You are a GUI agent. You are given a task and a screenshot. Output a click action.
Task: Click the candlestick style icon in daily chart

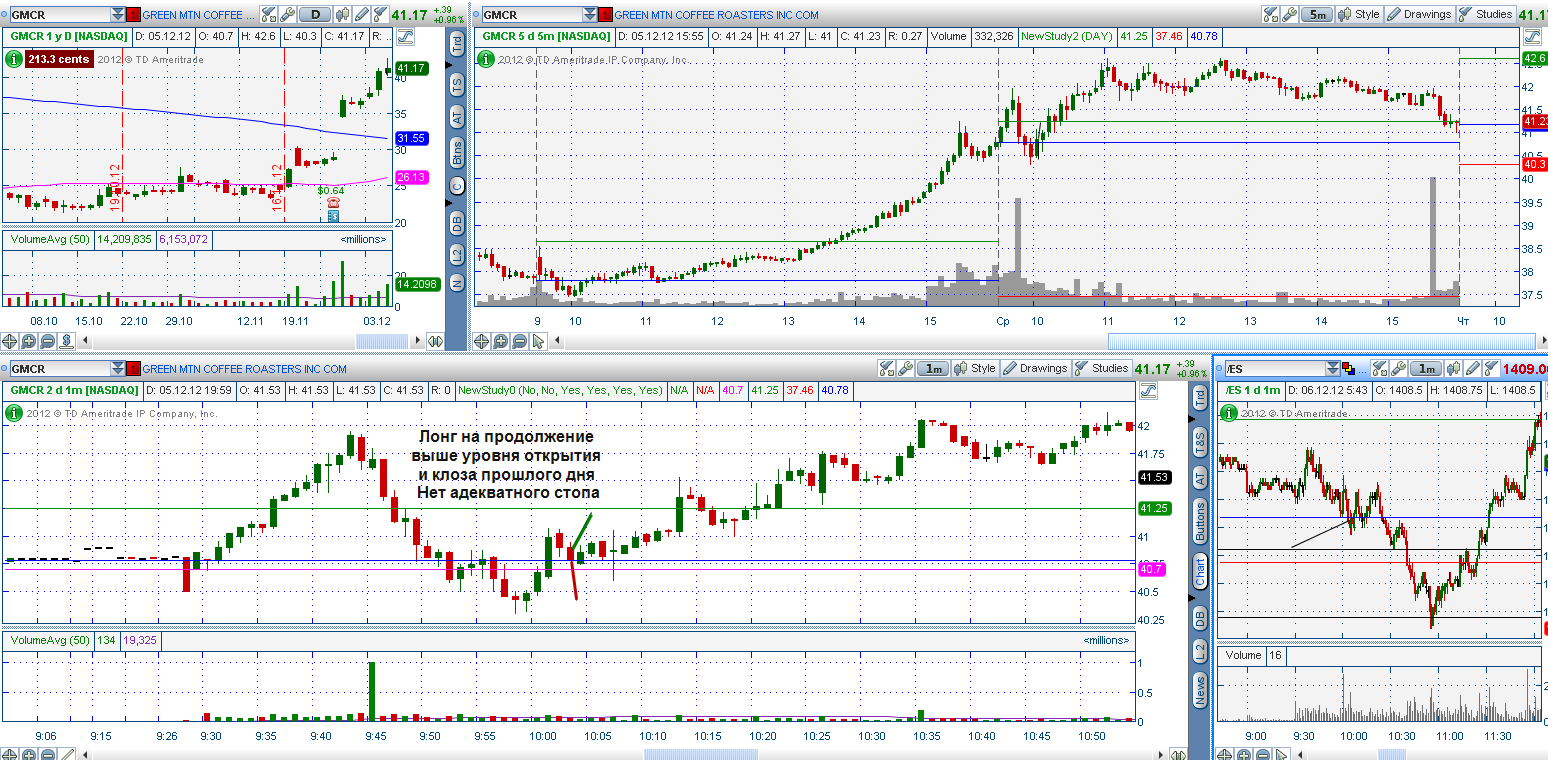[343, 15]
